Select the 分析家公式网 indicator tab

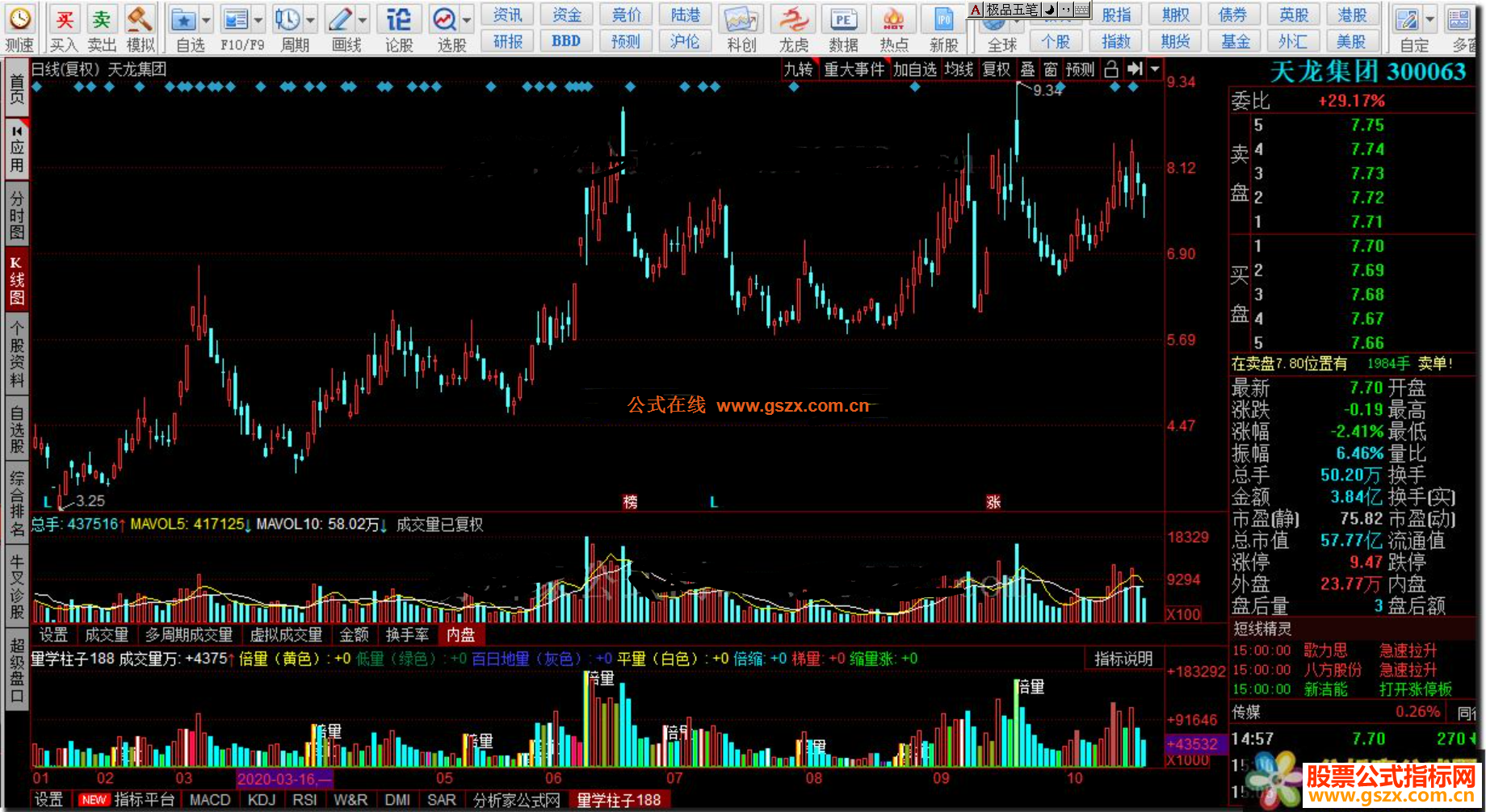[x=517, y=800]
